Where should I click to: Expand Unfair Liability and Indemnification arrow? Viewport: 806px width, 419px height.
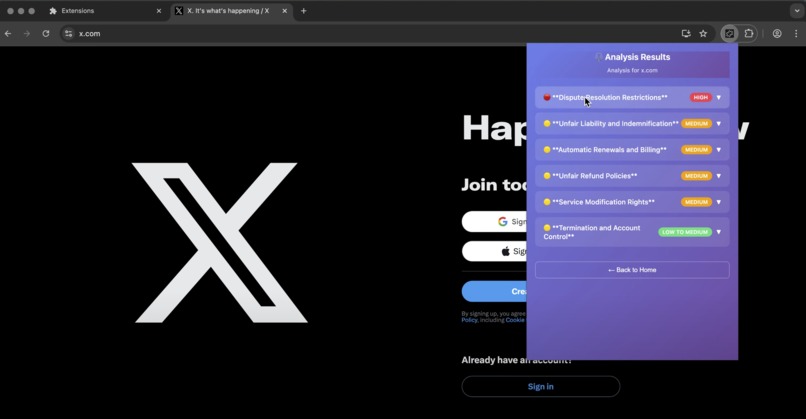click(719, 124)
